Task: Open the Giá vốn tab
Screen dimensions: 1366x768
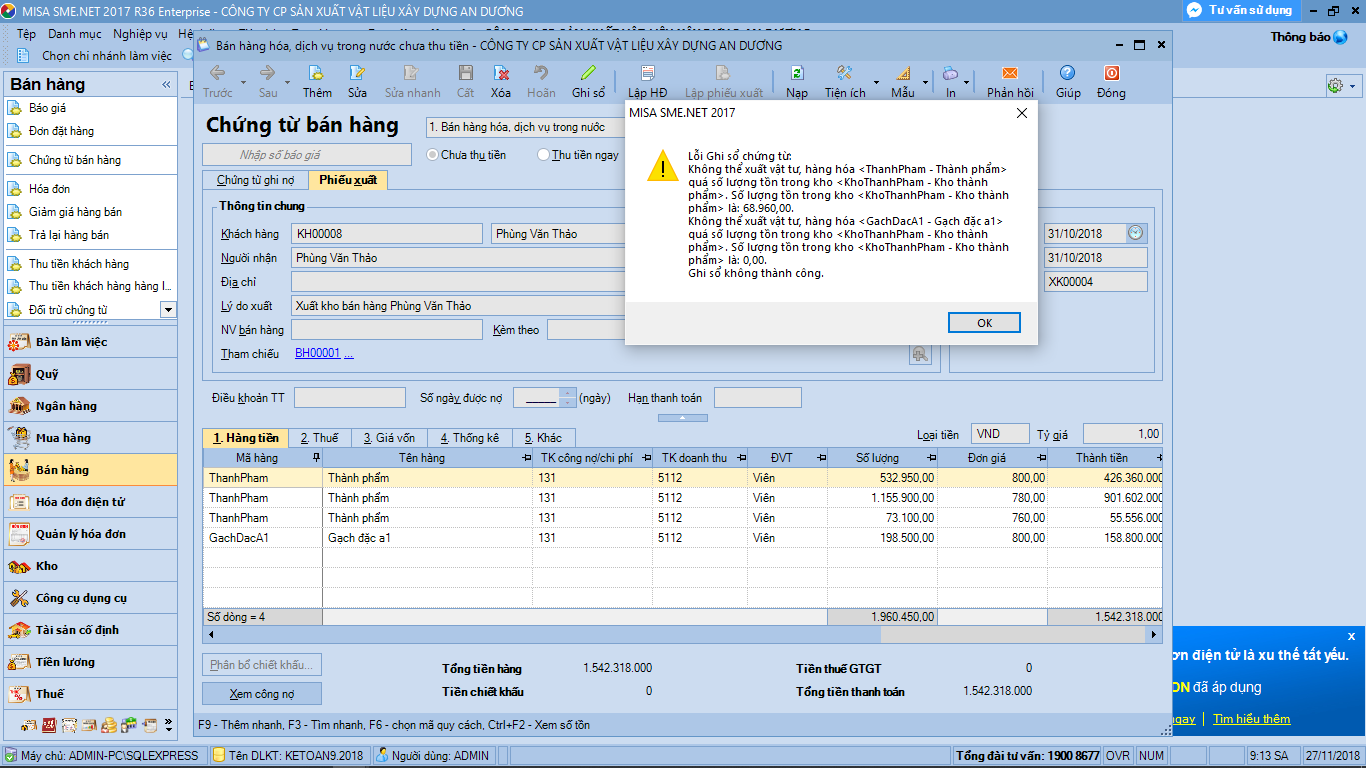Action: [388, 438]
